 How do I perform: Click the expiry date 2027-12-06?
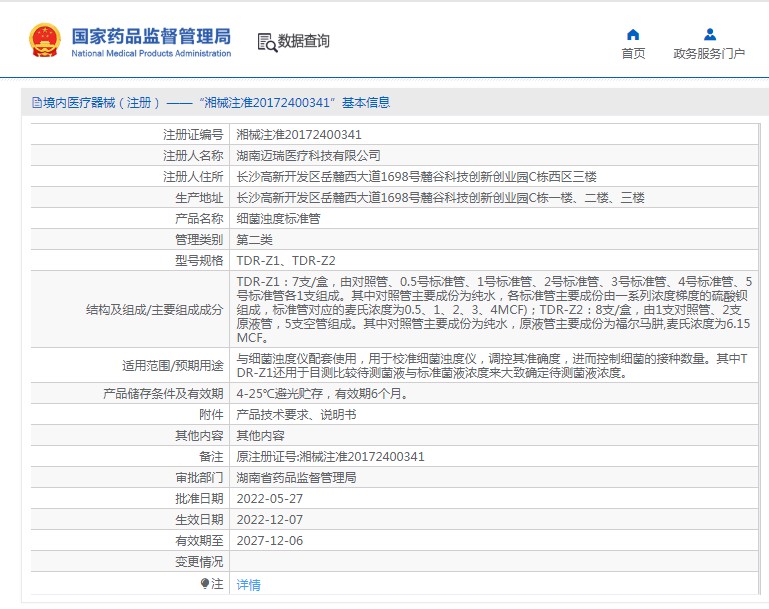269,541
